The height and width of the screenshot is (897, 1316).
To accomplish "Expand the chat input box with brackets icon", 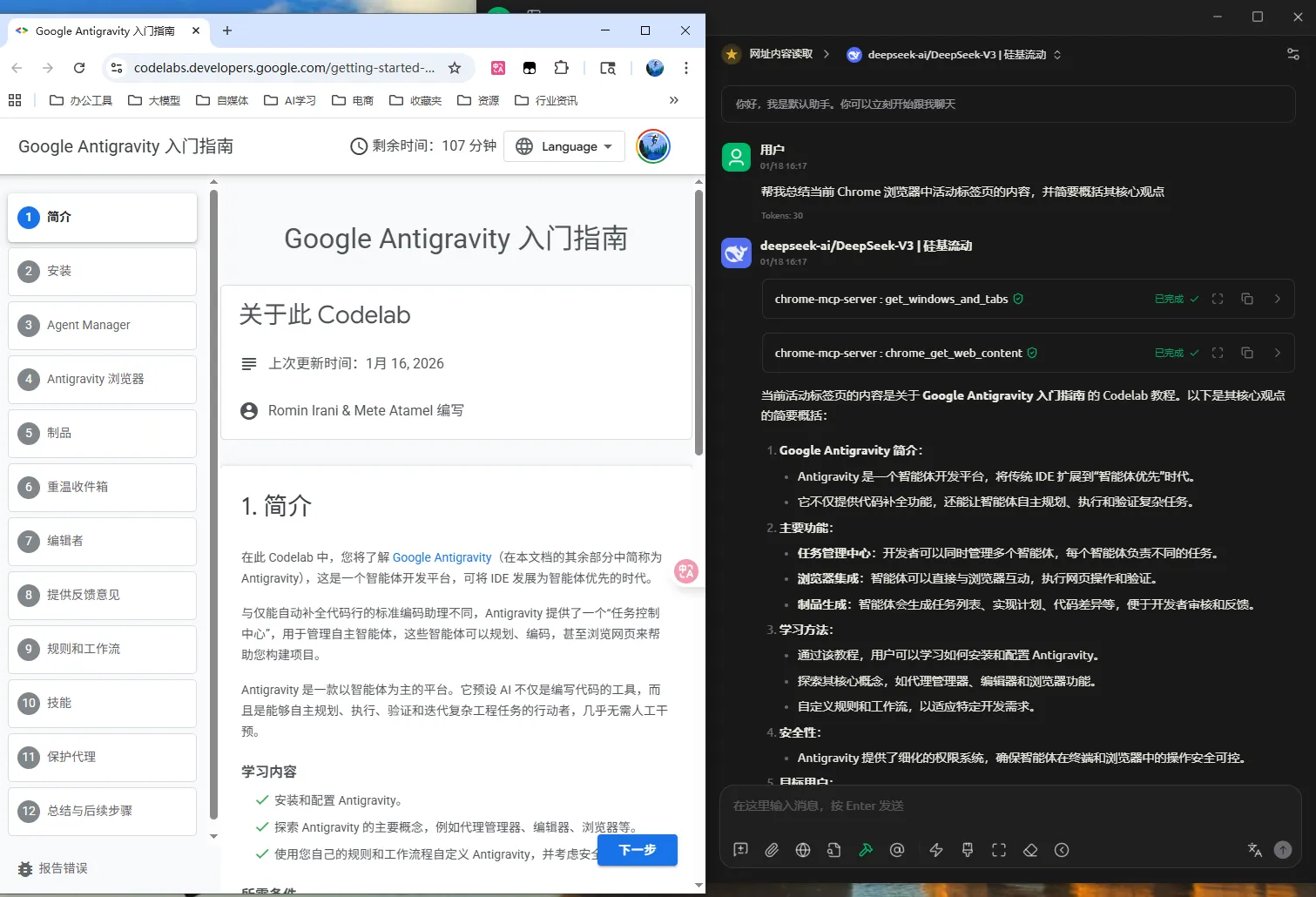I will coord(999,850).
